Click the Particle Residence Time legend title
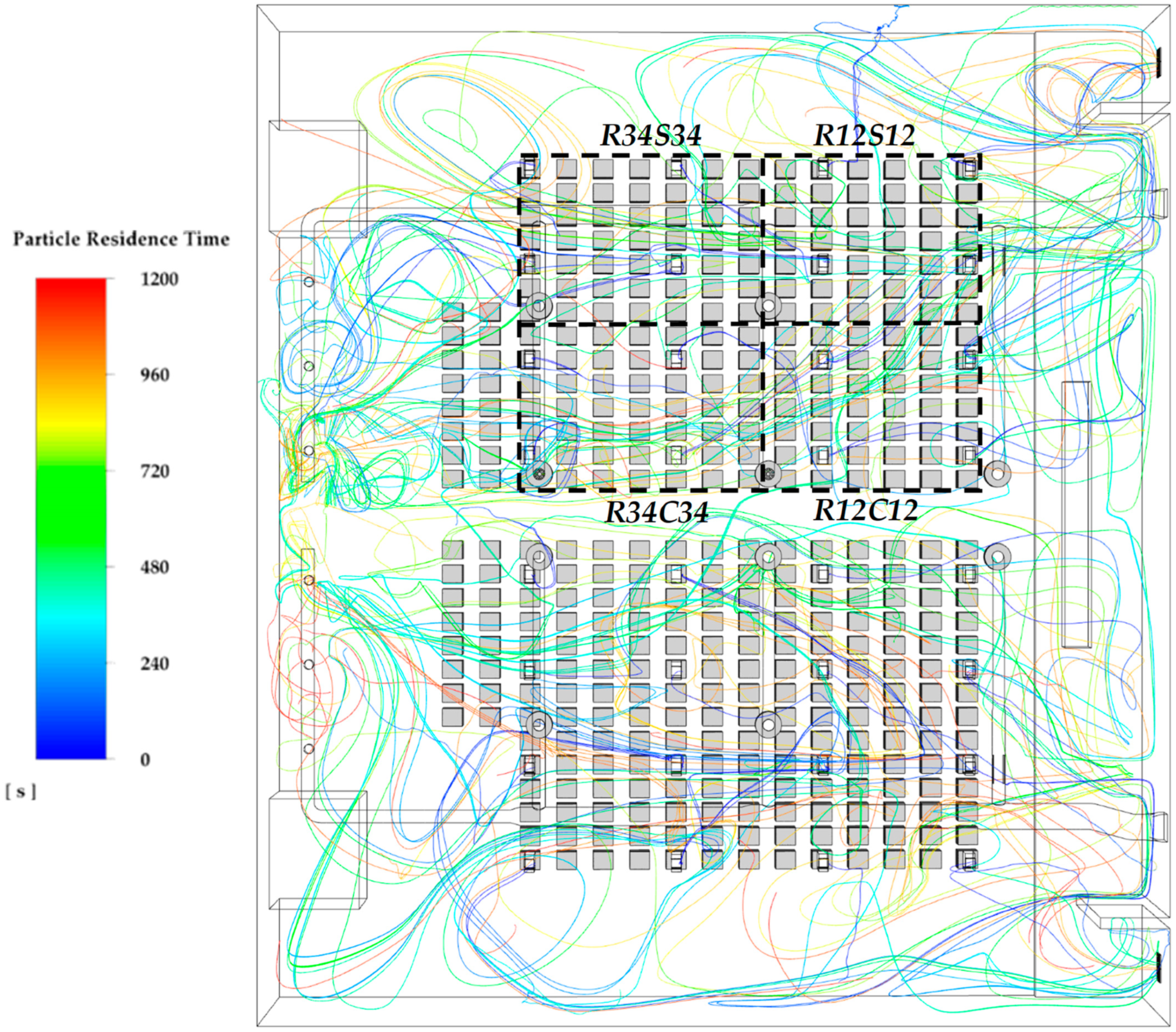Viewport: 1176px width, 1032px height. pyautogui.click(x=121, y=239)
